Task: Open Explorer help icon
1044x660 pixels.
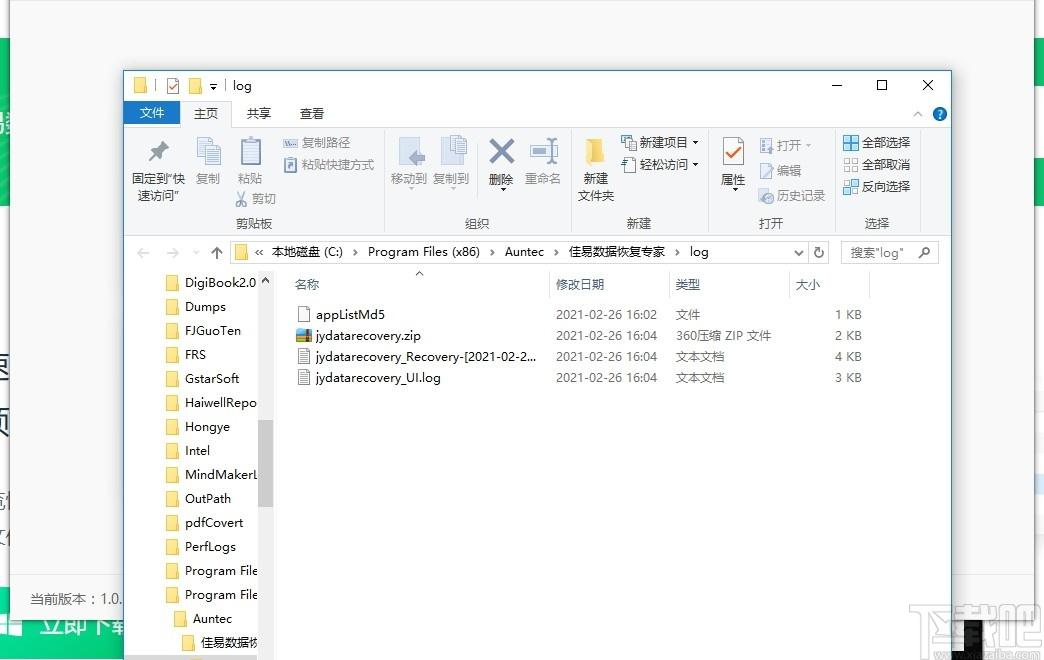Action: [939, 114]
